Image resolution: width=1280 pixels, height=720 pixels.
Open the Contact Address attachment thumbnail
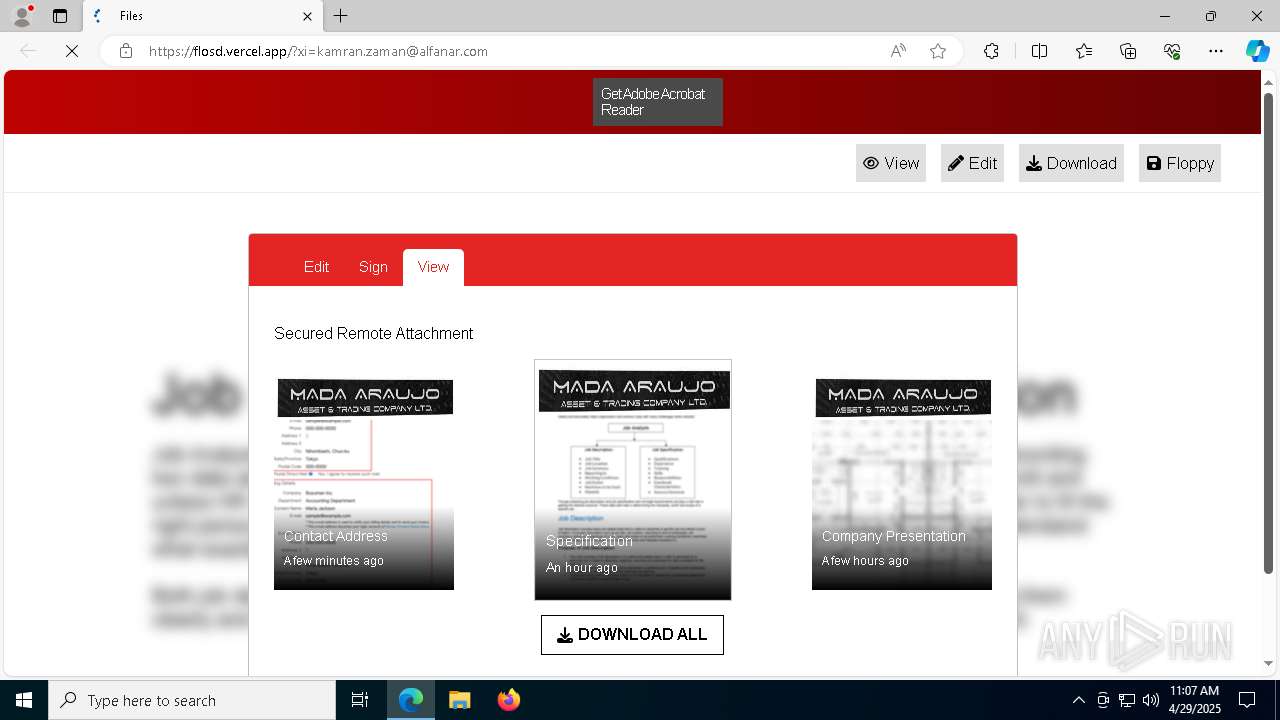(x=364, y=484)
